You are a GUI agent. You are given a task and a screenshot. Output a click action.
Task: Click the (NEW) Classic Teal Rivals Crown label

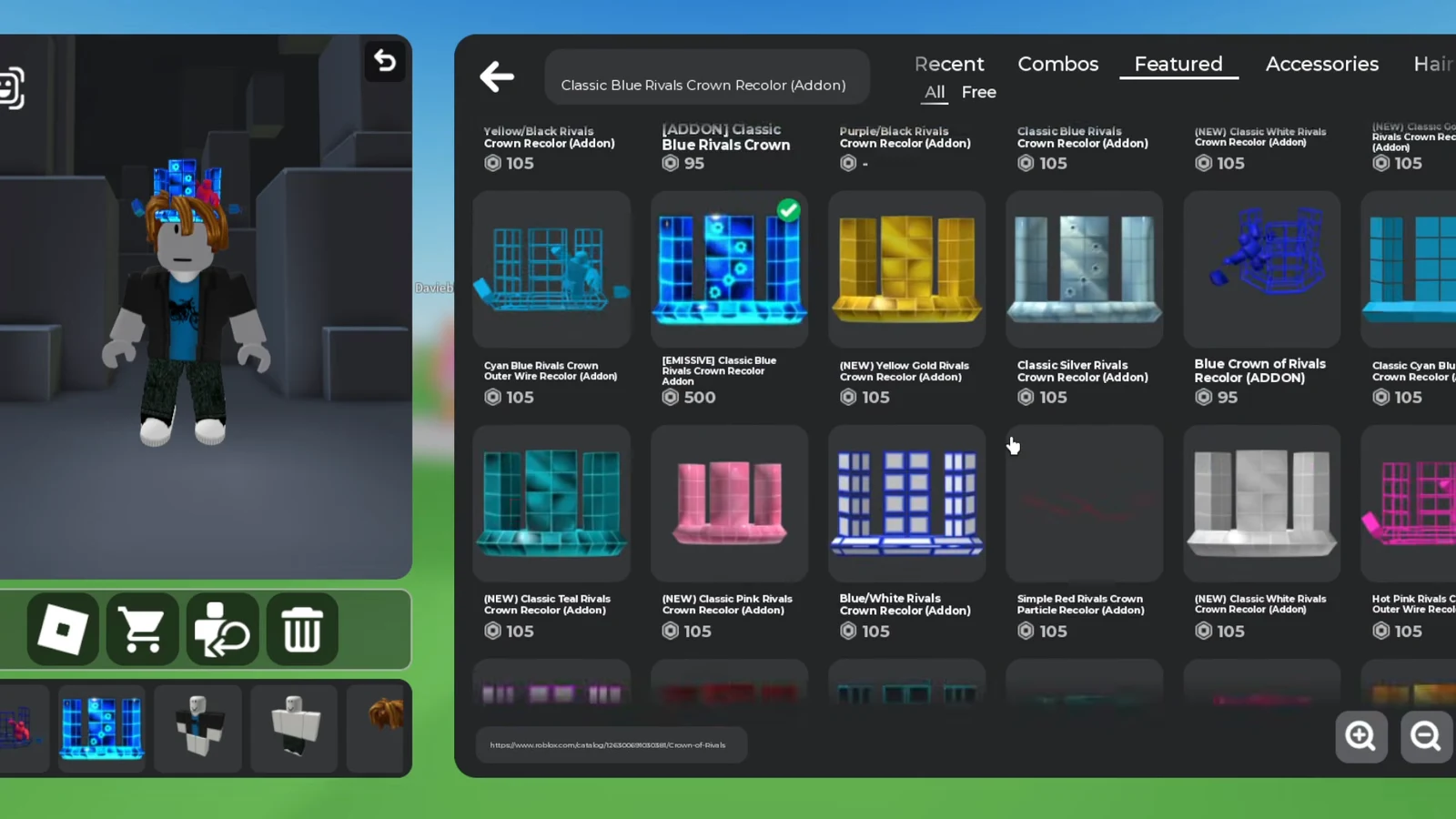click(547, 604)
